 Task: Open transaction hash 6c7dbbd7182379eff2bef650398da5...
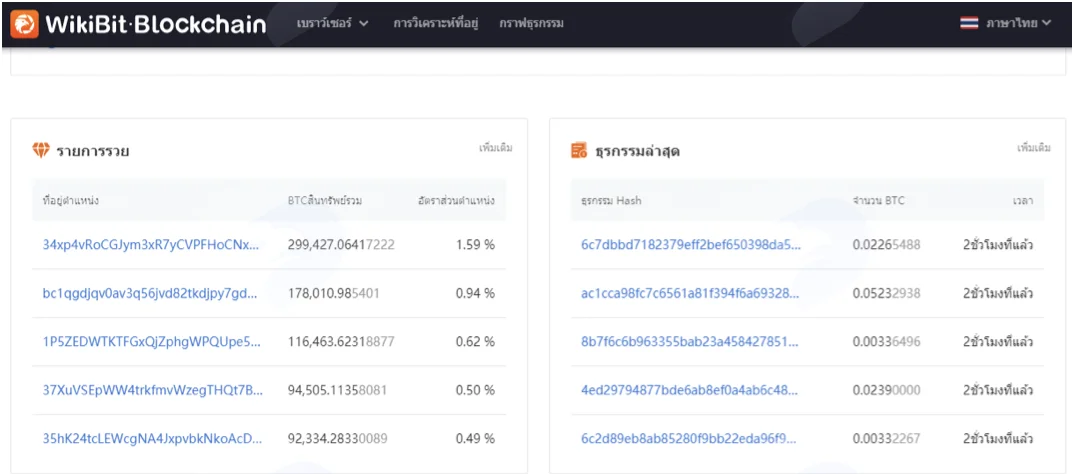(690, 244)
